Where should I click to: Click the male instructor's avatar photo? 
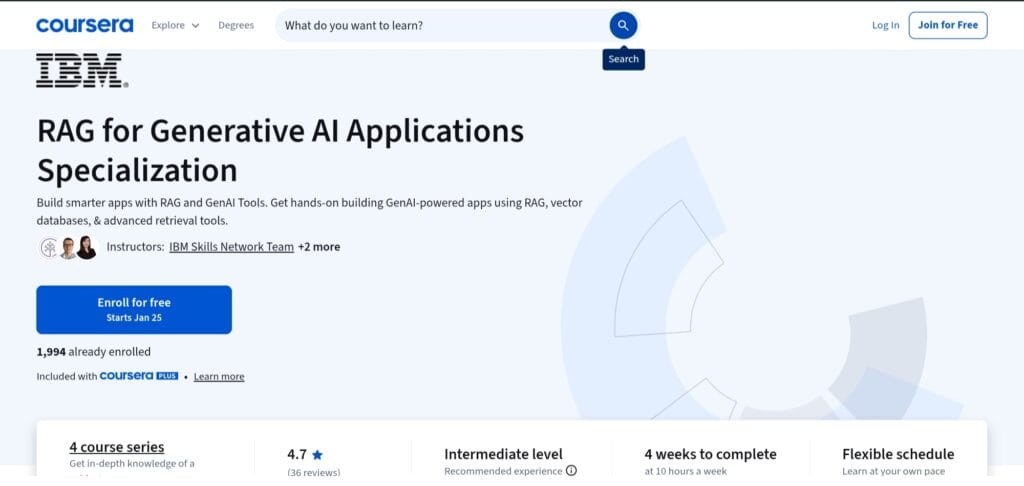point(68,248)
